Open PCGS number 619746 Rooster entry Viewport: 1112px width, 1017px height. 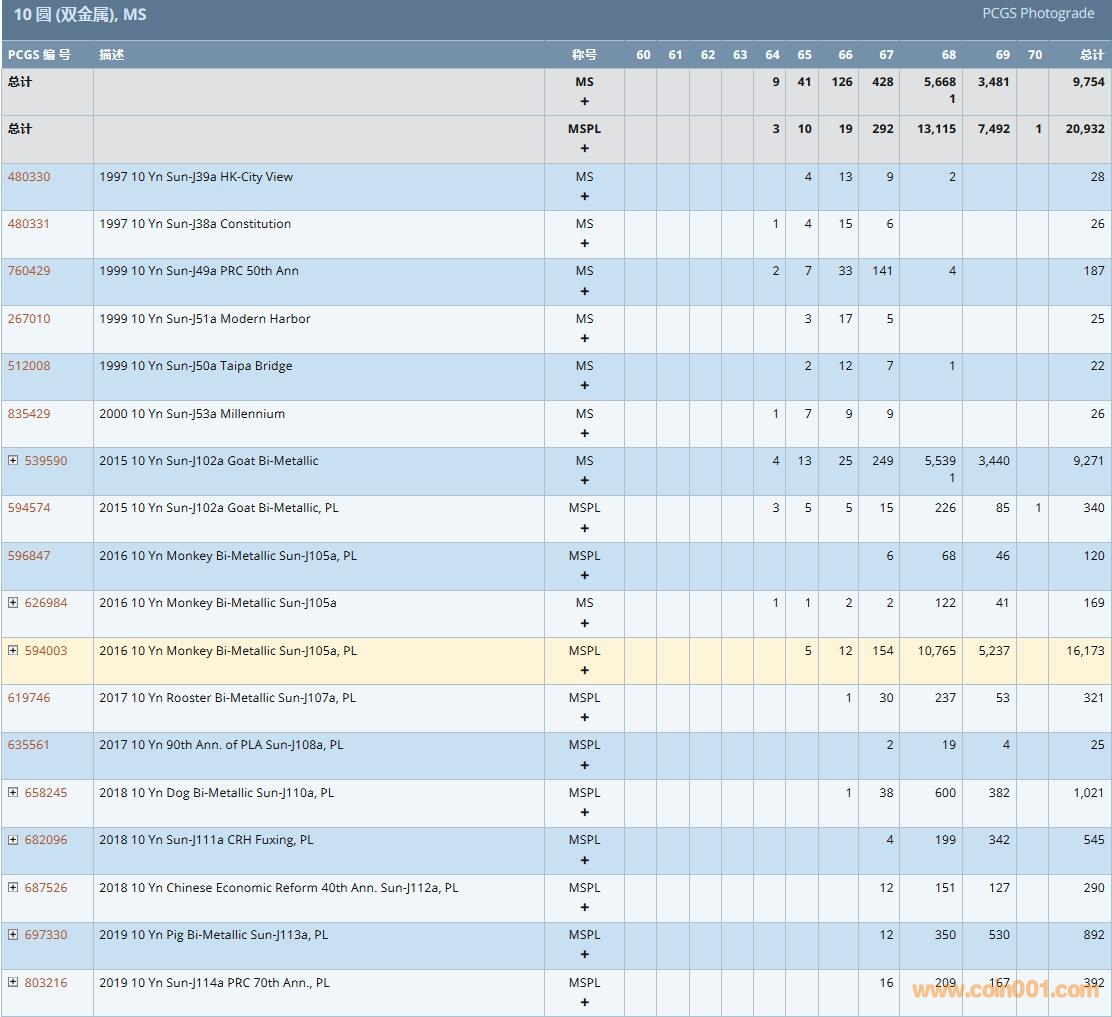[29, 698]
